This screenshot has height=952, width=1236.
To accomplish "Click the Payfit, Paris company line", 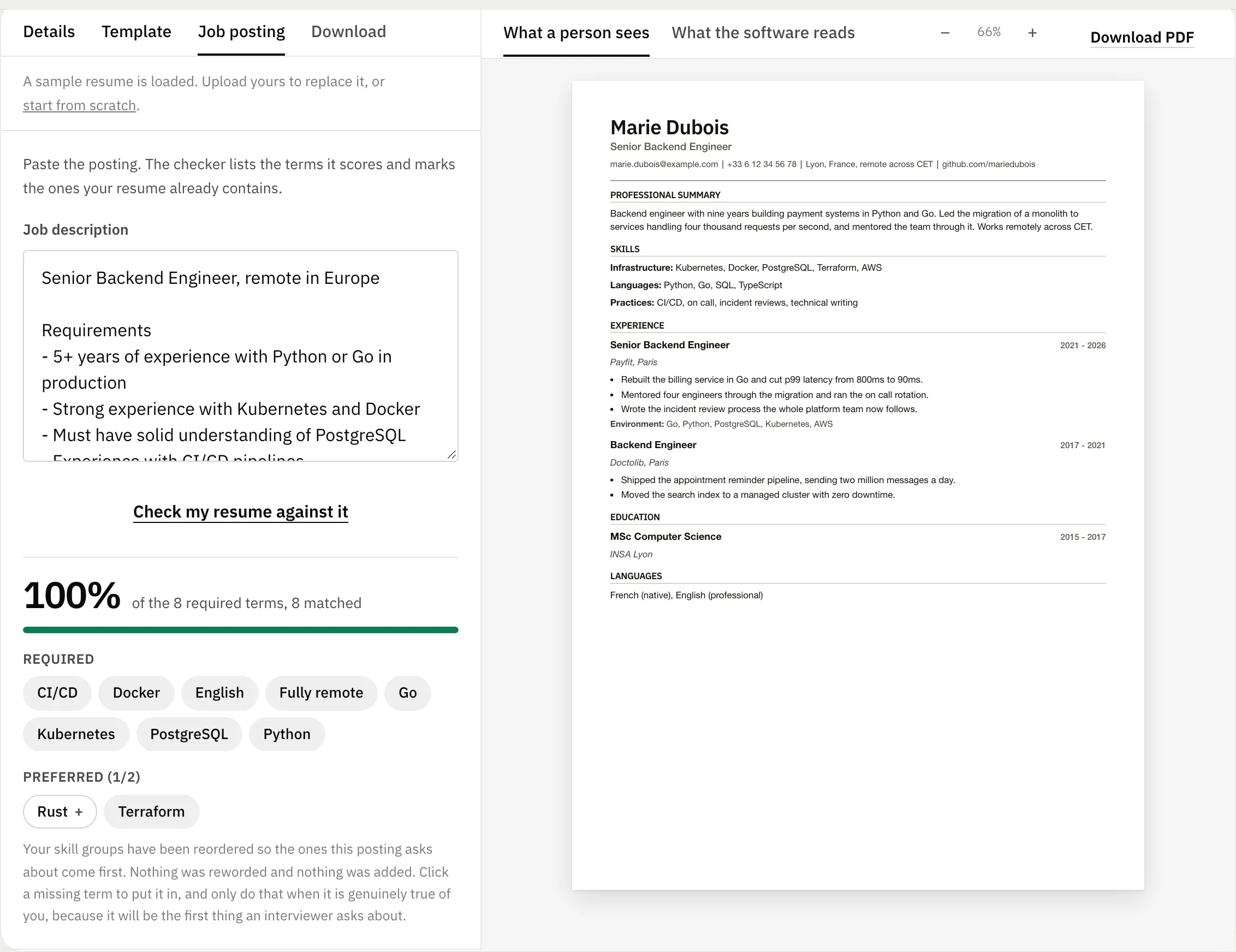I will pyautogui.click(x=633, y=362).
